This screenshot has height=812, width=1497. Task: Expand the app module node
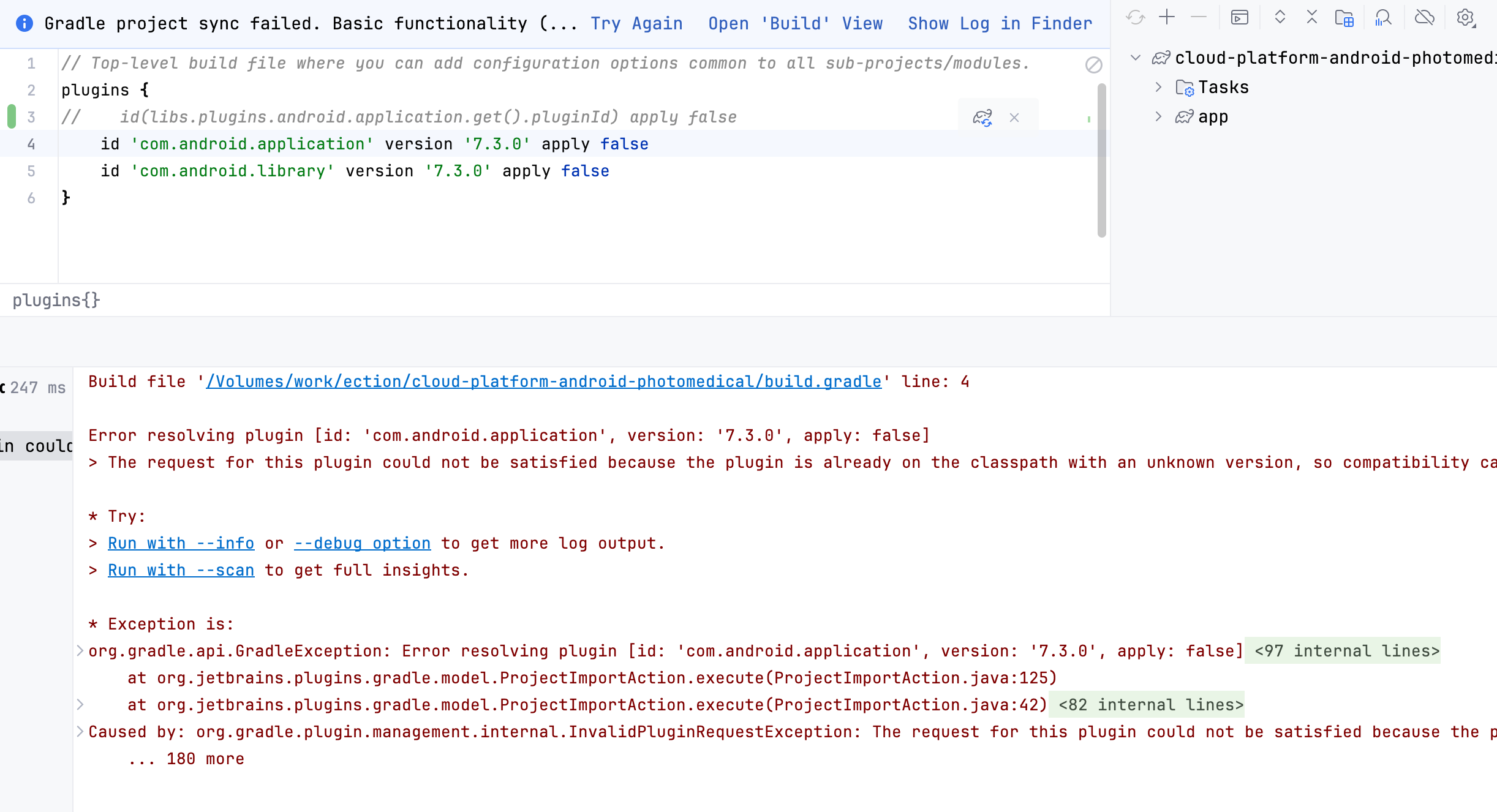1158,117
